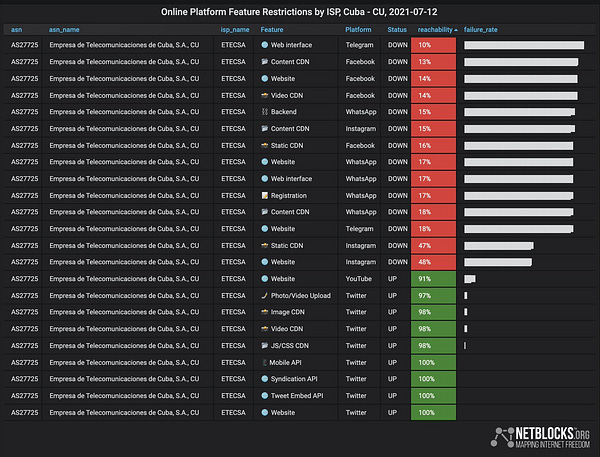Image resolution: width=600 pixels, height=457 pixels.
Task: Click UP status in YouTube row
Action: pos(392,279)
